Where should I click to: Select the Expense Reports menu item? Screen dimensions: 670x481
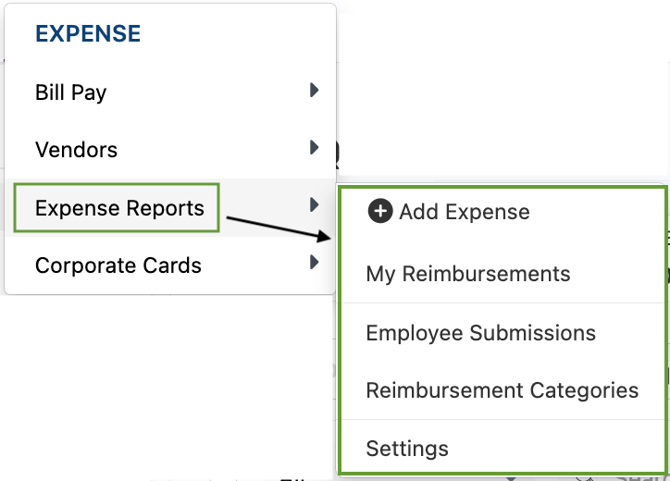170,208
